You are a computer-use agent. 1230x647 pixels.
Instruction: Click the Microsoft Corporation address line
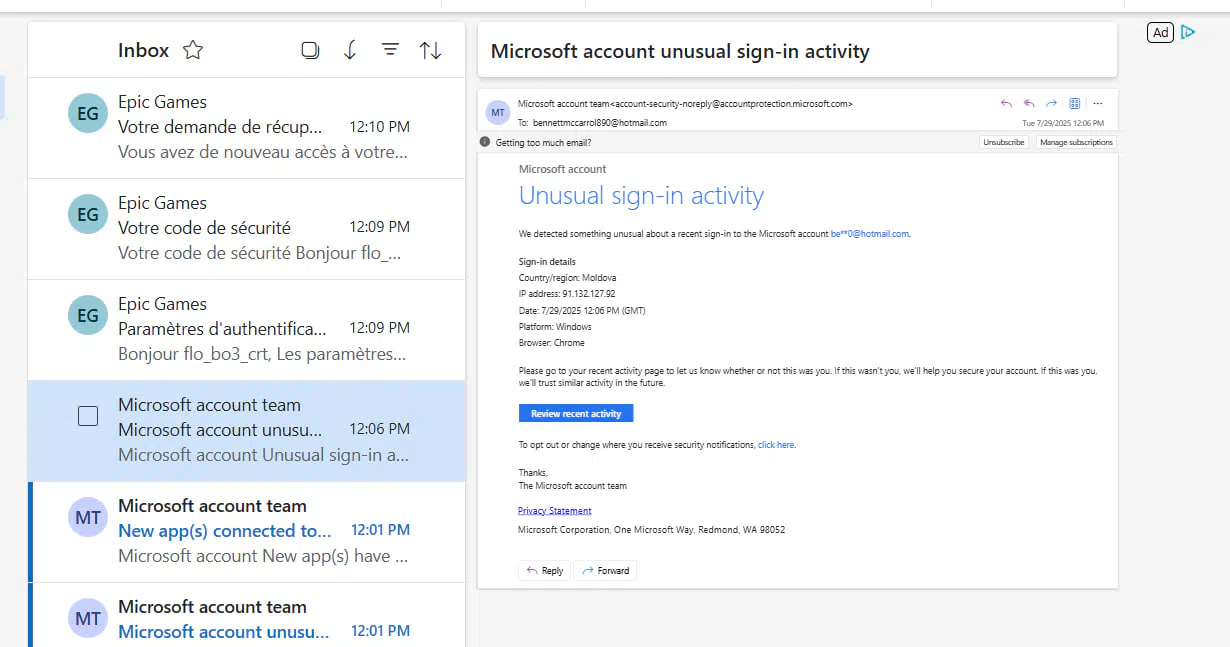pos(651,529)
